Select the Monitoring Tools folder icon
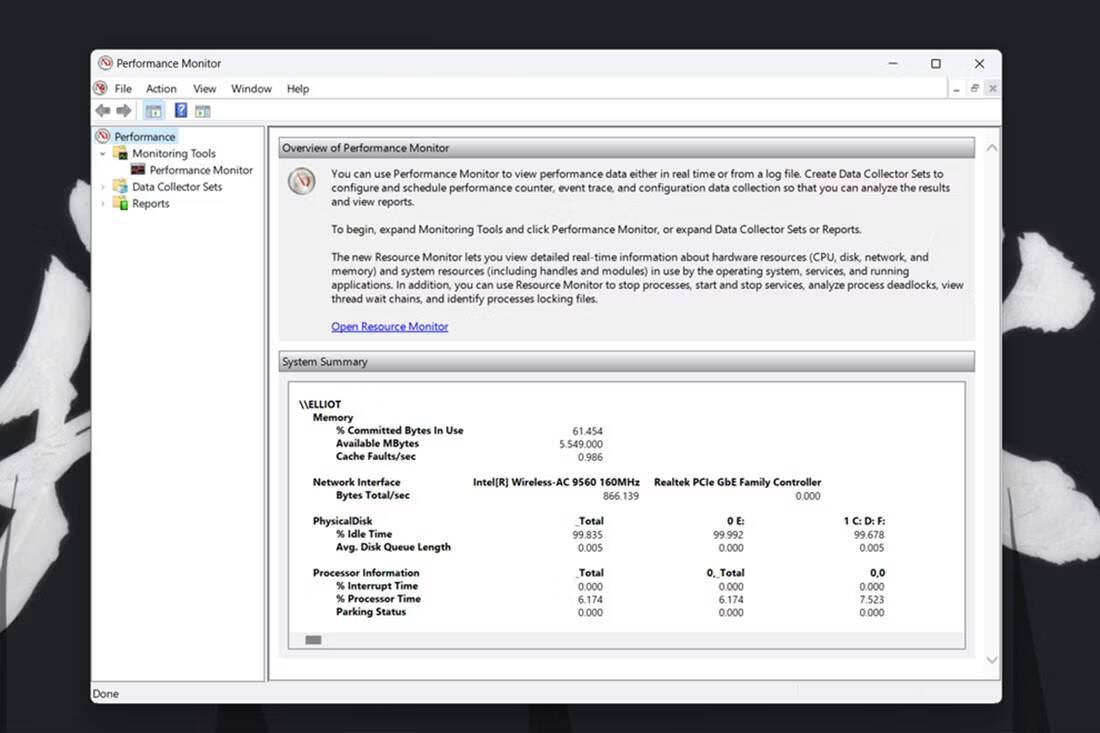Viewport: 1100px width, 733px height. (122, 153)
